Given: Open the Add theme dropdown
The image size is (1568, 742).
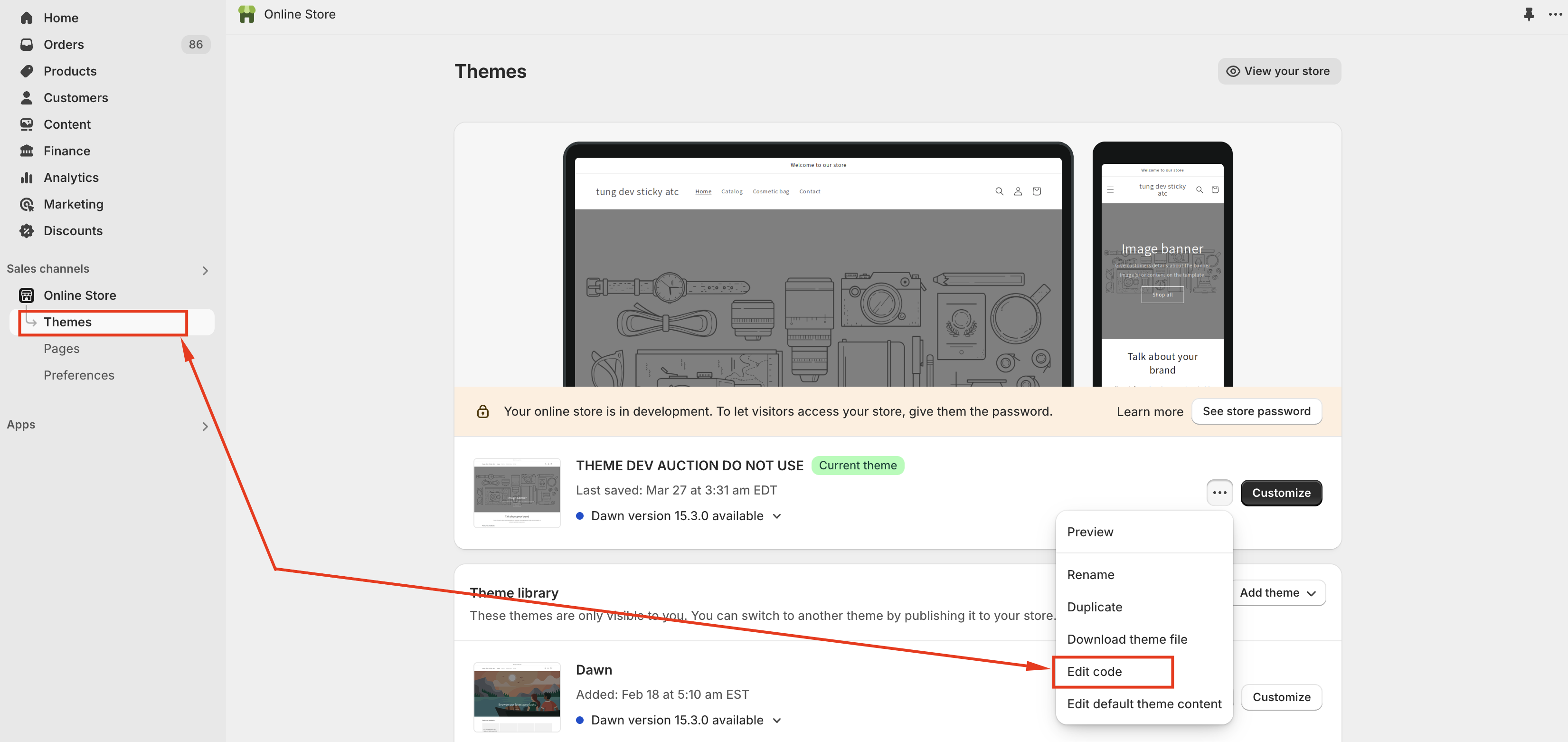Looking at the screenshot, I should tap(1278, 593).
